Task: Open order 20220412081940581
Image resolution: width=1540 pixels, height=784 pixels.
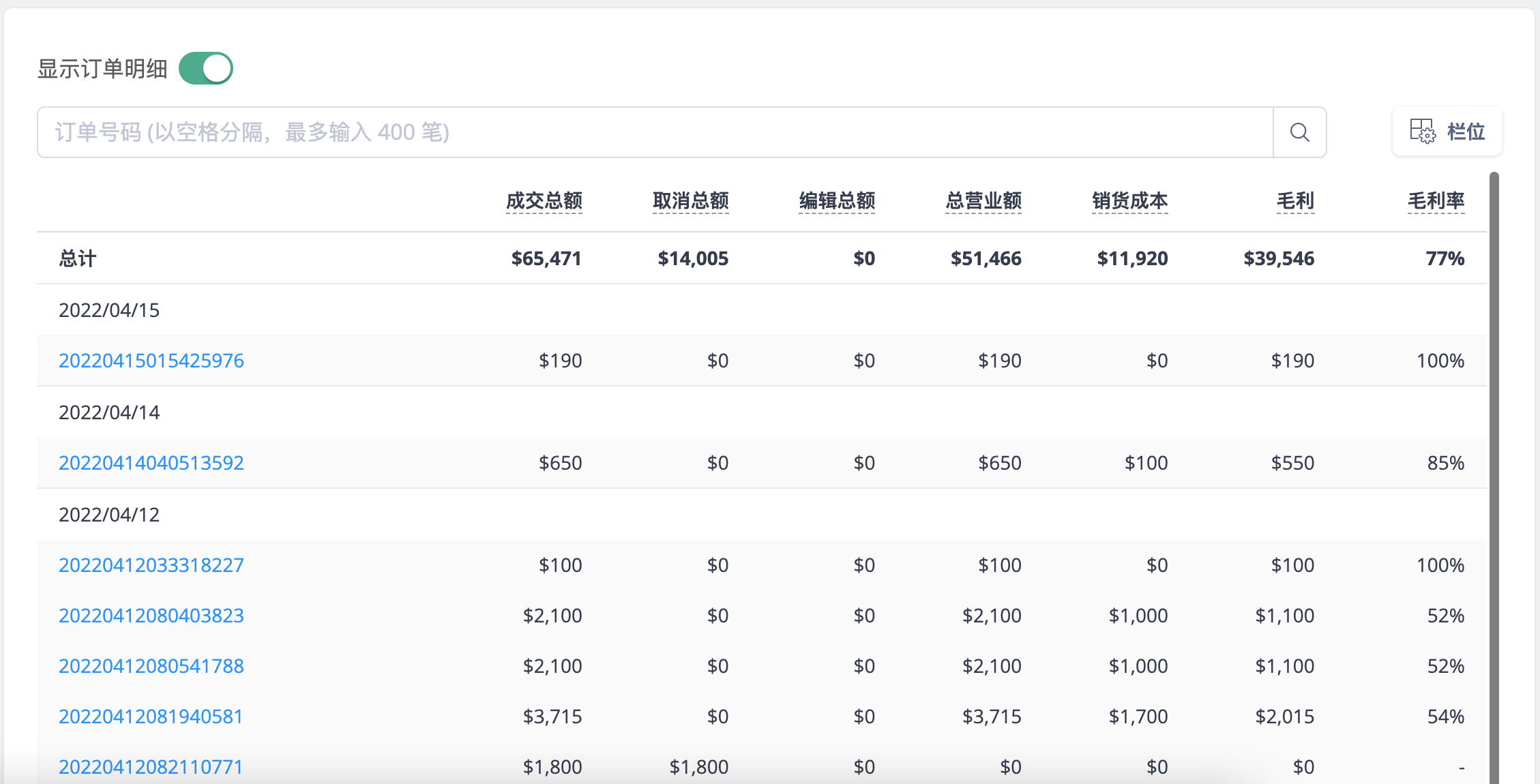Action: click(151, 717)
